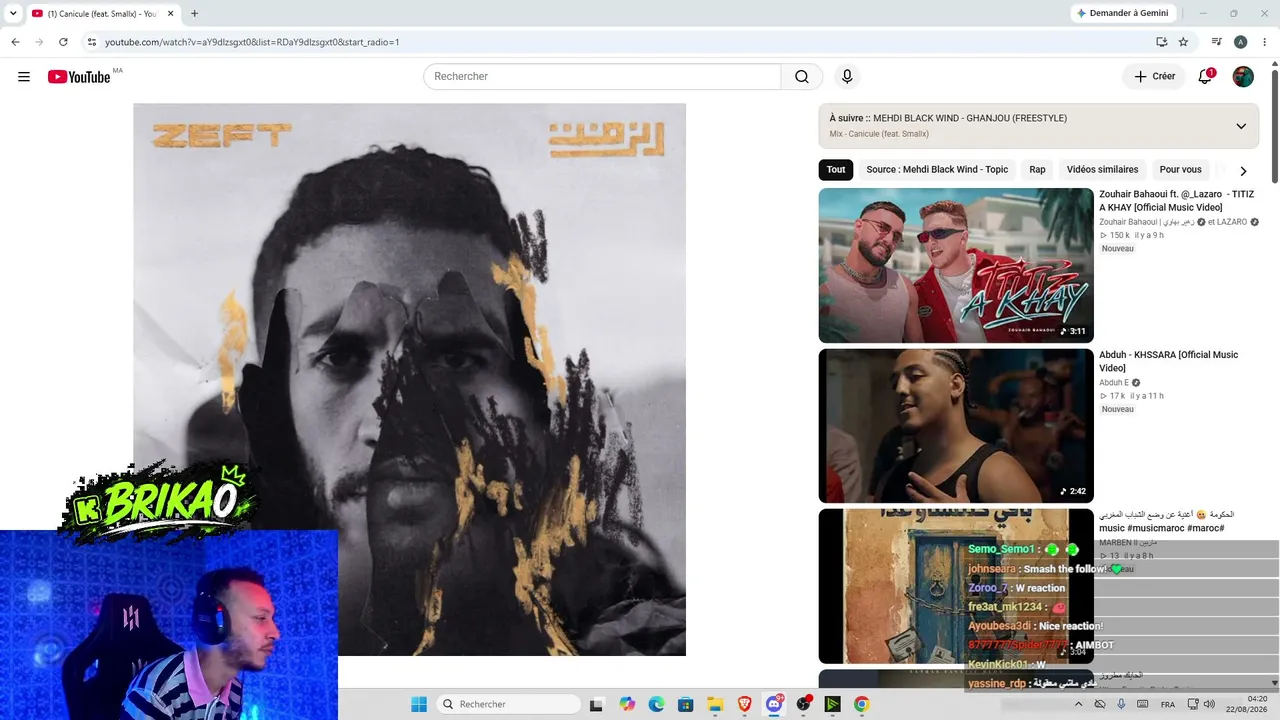Open Google Chrome taskbar icon
The width and height of the screenshot is (1280, 720).
(x=862, y=704)
